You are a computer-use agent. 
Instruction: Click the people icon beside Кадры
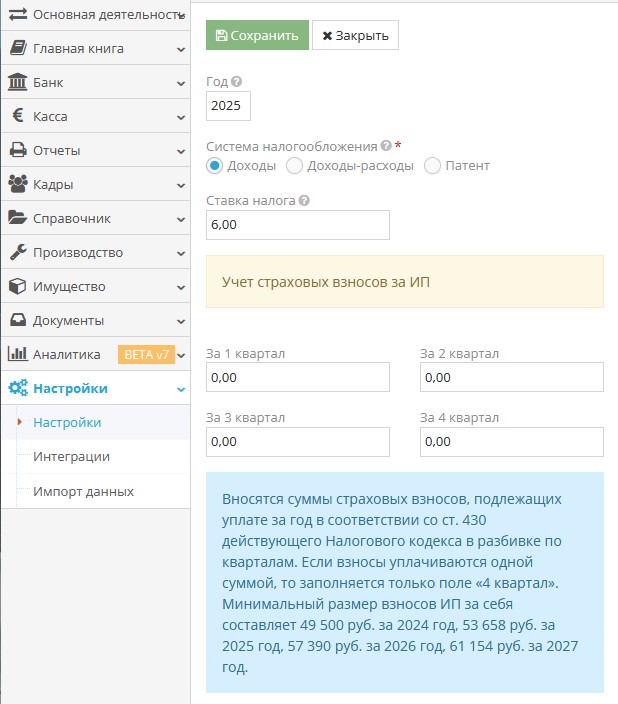[17, 185]
